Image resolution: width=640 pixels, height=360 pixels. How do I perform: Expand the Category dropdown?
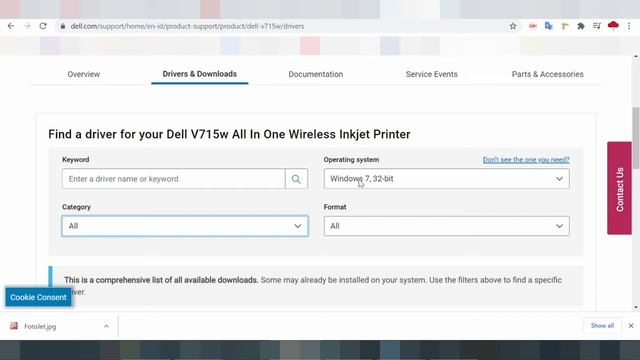pos(185,226)
